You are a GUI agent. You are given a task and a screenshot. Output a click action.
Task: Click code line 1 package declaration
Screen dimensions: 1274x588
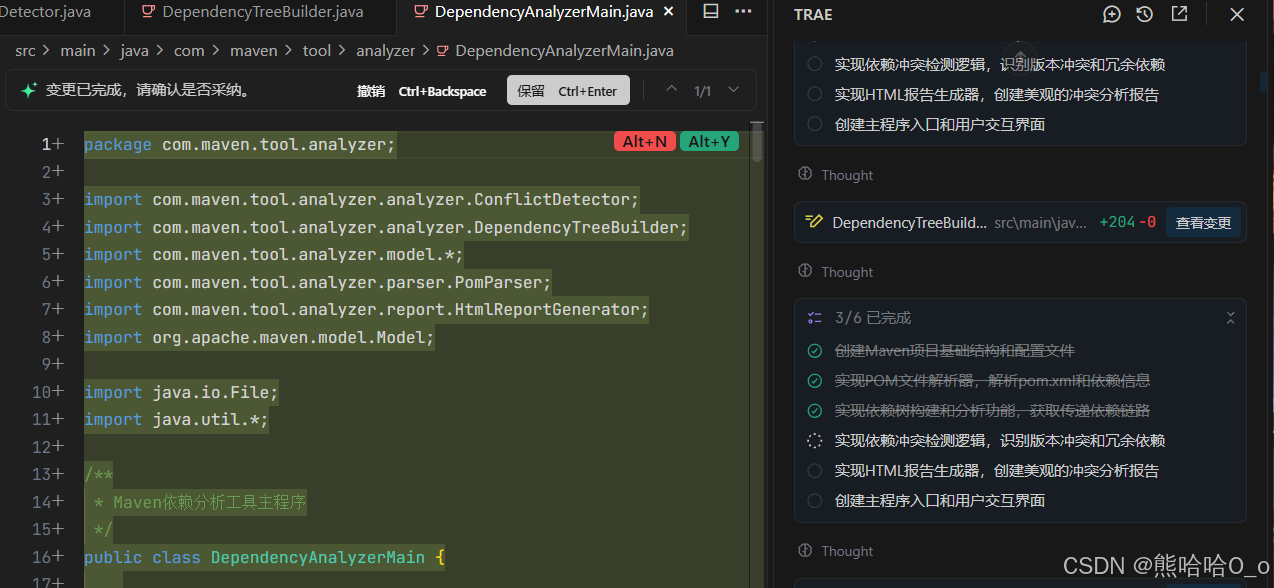240,144
